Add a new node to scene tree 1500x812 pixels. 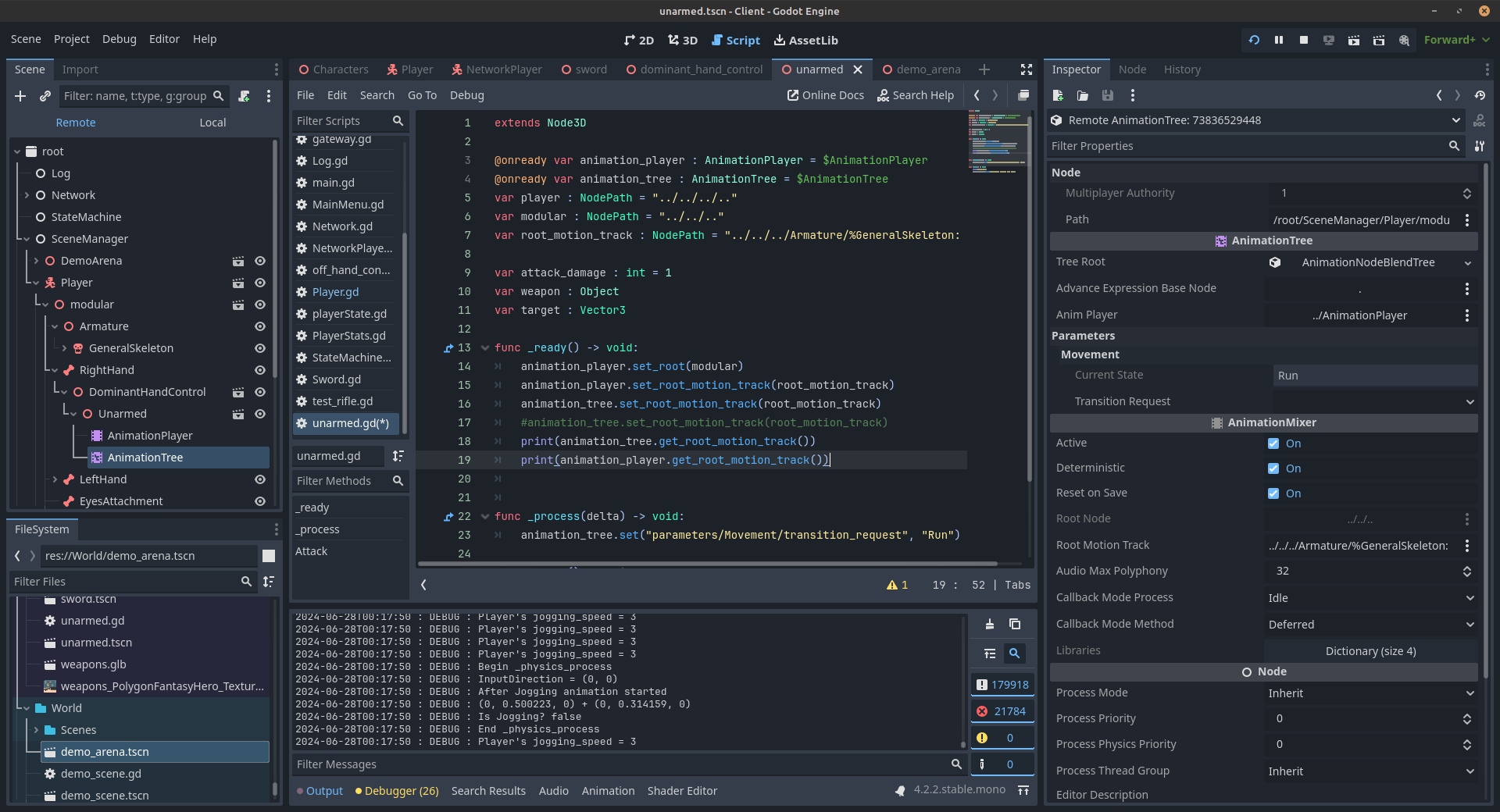click(20, 96)
